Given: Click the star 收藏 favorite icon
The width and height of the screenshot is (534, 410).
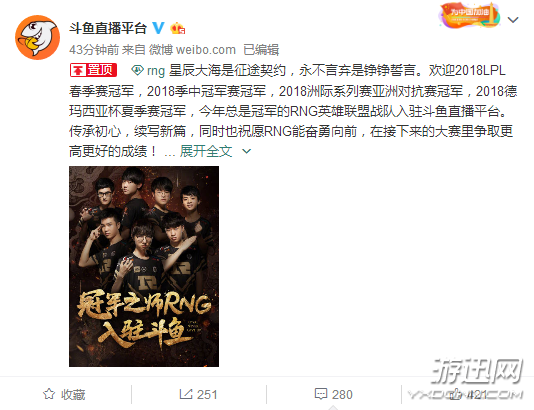Looking at the screenshot, I should (49, 394).
